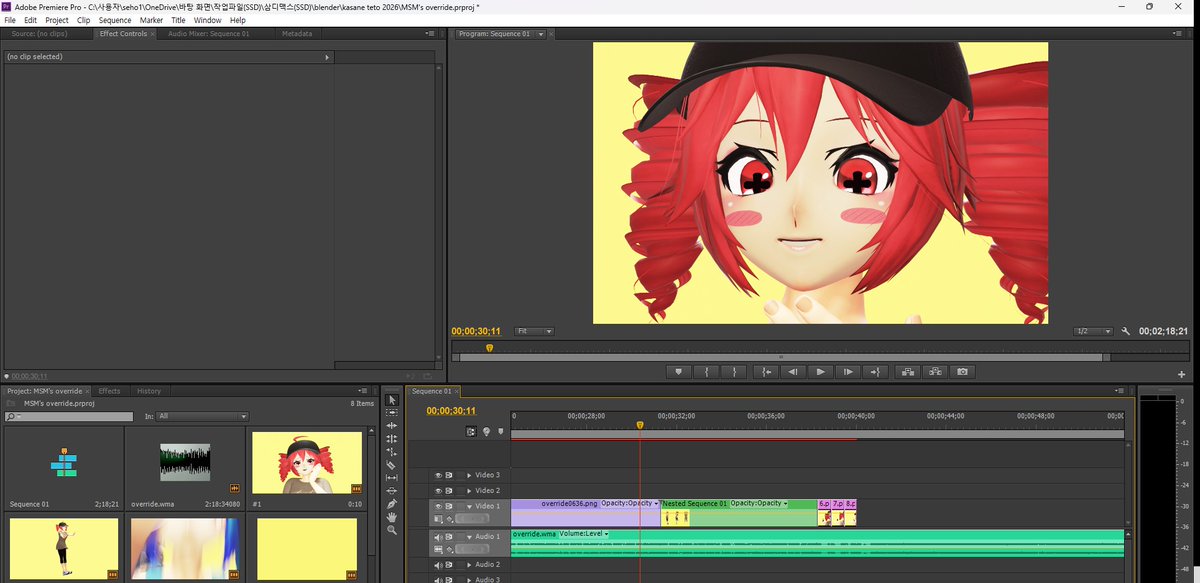Open the button editor plus icon
Image resolution: width=1200 pixels, height=583 pixels.
pos(1182,374)
